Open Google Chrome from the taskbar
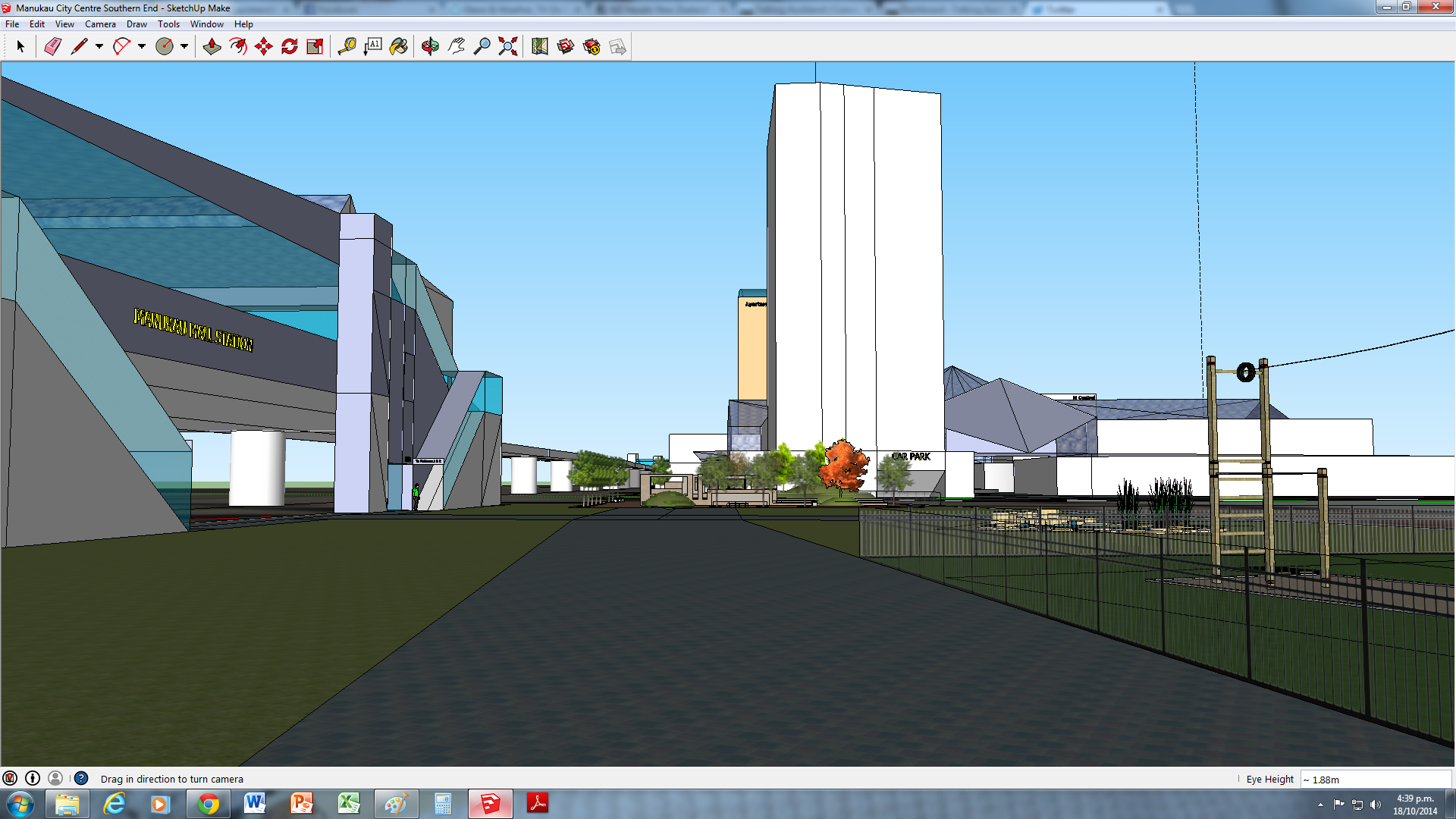 (208, 804)
